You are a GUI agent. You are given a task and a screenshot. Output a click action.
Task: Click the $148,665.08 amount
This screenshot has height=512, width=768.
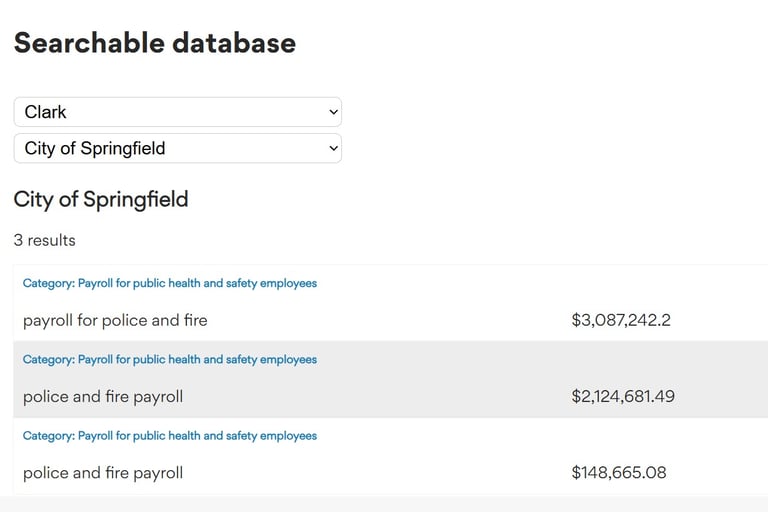pos(619,472)
